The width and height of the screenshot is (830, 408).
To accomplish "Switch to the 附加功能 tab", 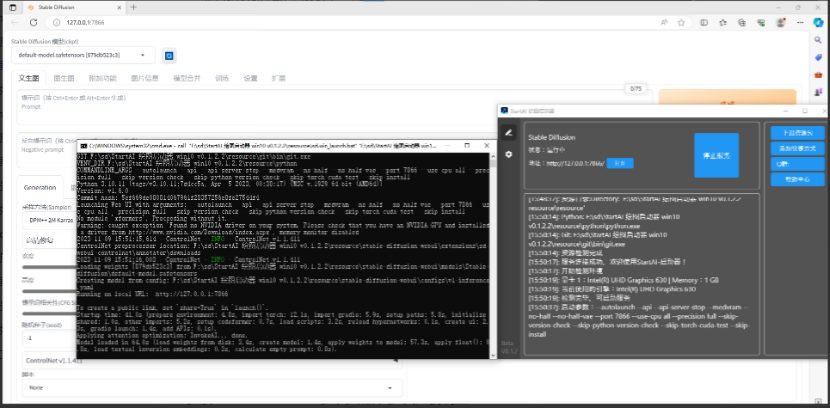I will pos(102,78).
